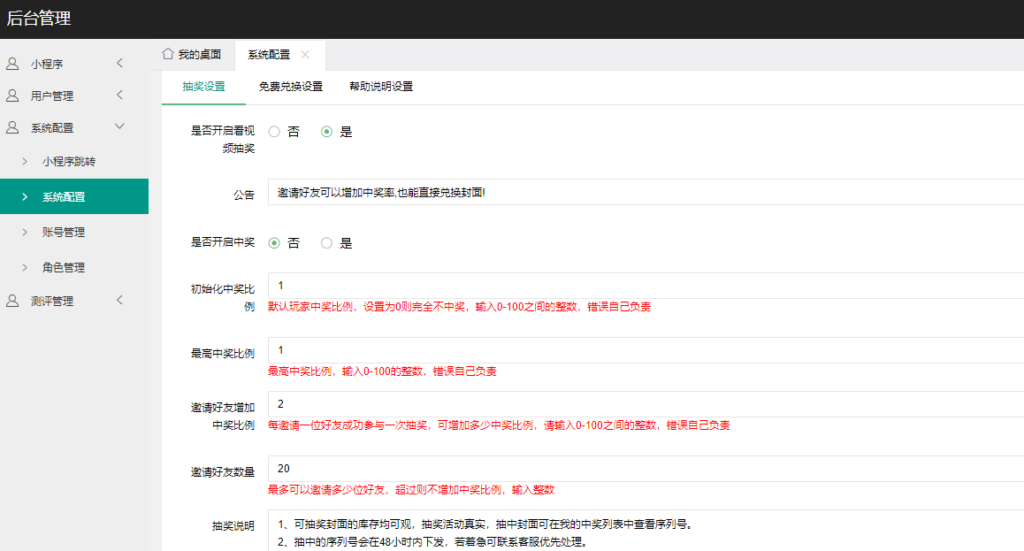
Task: Click the user icon beside 用户管理
Action: coord(12,96)
